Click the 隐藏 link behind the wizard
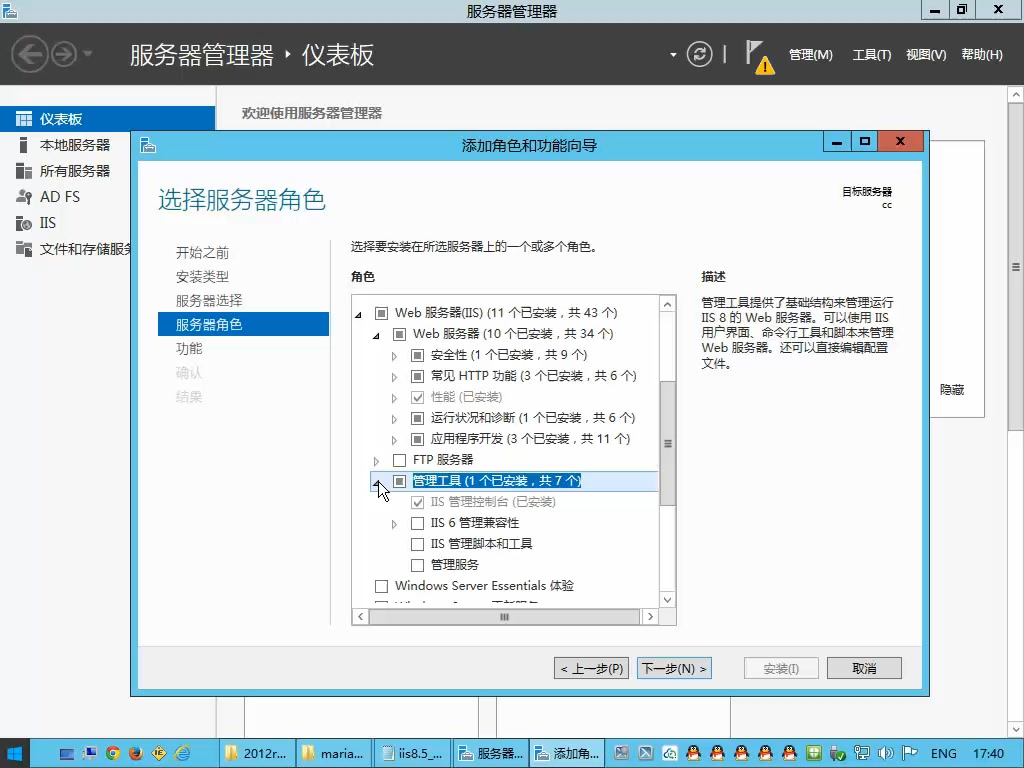Image resolution: width=1024 pixels, height=768 pixels. point(952,390)
